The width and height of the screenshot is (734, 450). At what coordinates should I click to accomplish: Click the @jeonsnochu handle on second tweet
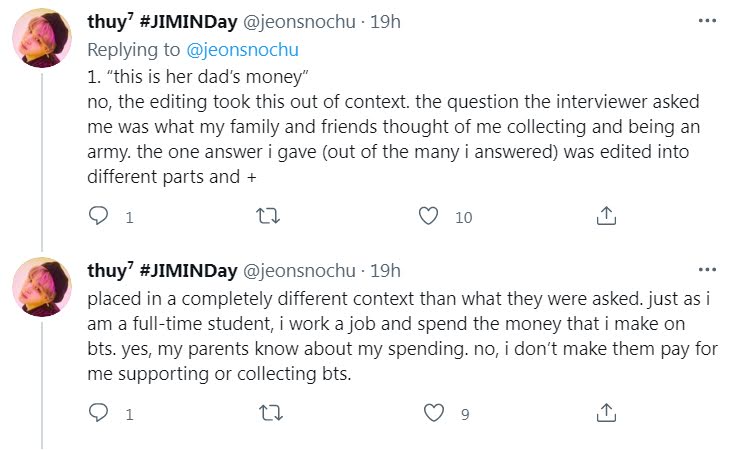pos(300,270)
